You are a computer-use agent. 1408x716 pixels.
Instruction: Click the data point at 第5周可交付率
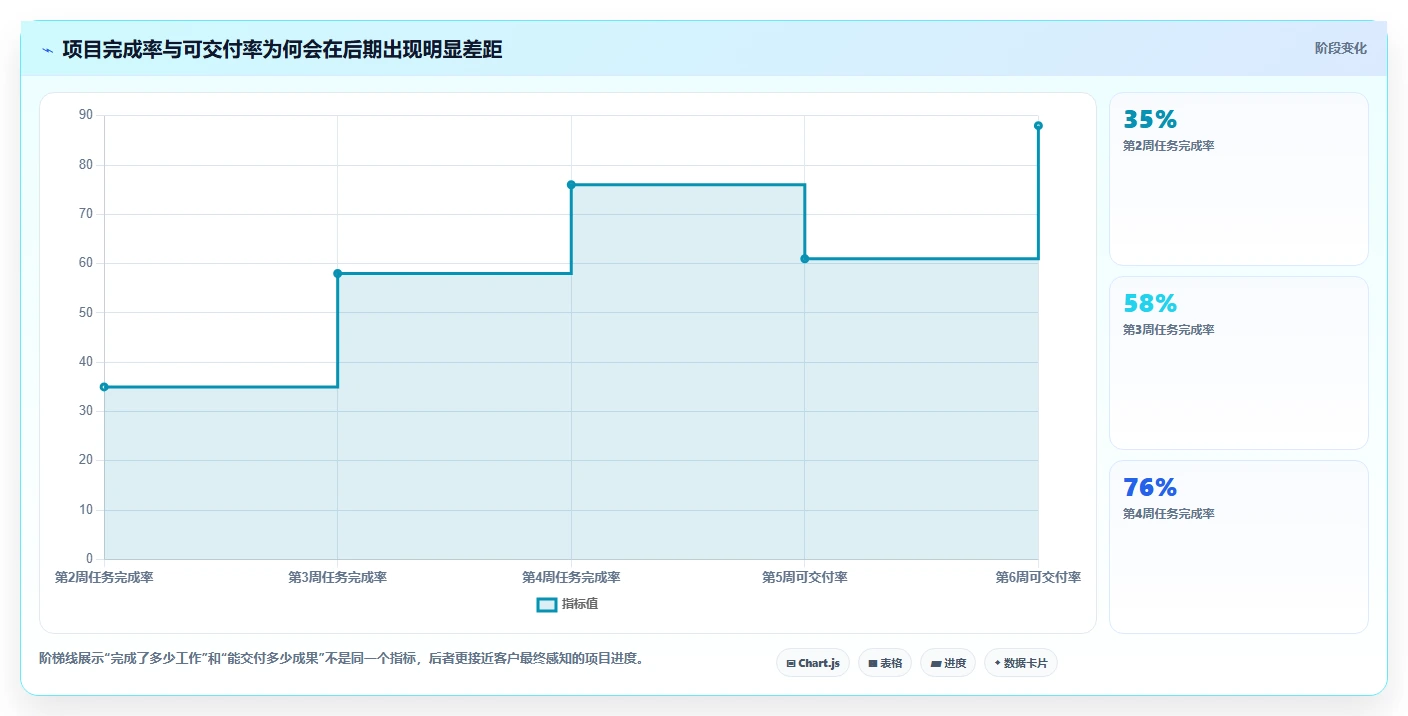805,259
